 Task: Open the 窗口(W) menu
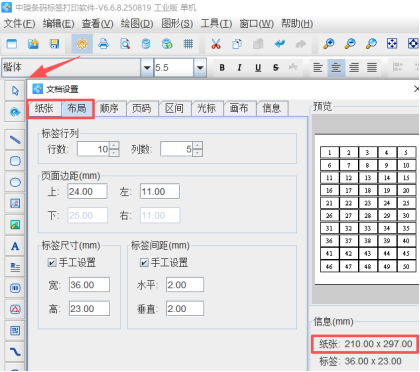pyautogui.click(x=257, y=24)
